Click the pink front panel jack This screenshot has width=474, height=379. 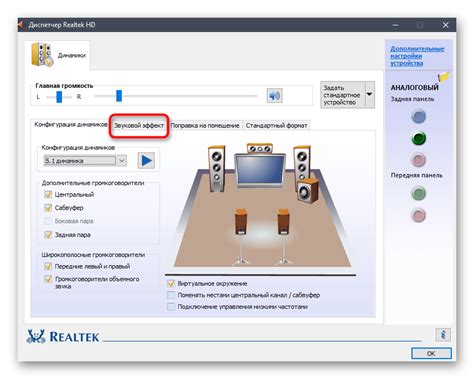[418, 215]
